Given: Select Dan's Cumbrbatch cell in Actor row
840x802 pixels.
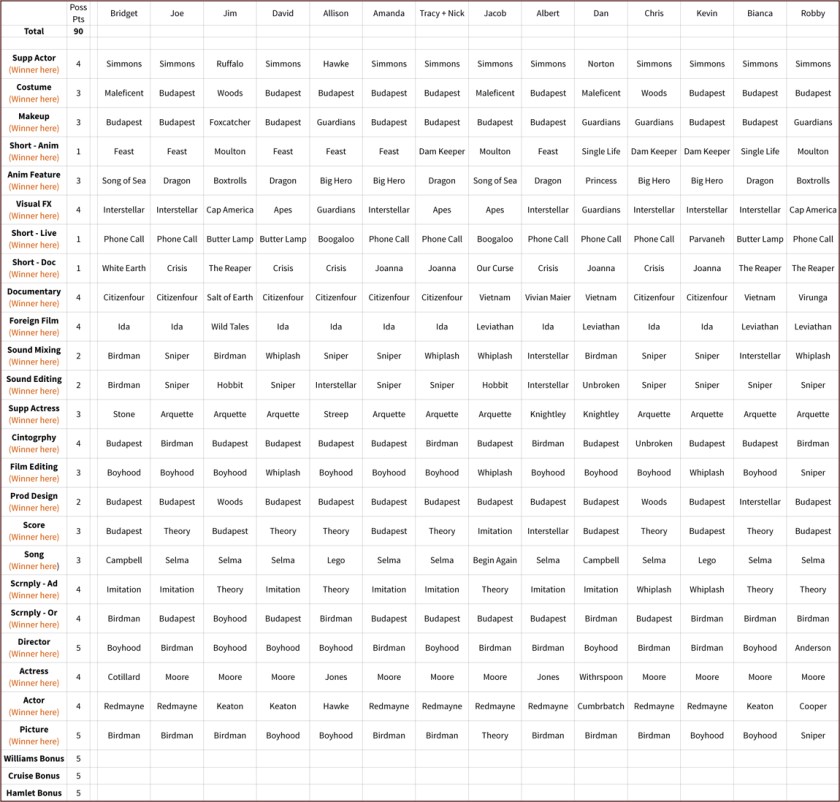Looking at the screenshot, I should click(601, 707).
